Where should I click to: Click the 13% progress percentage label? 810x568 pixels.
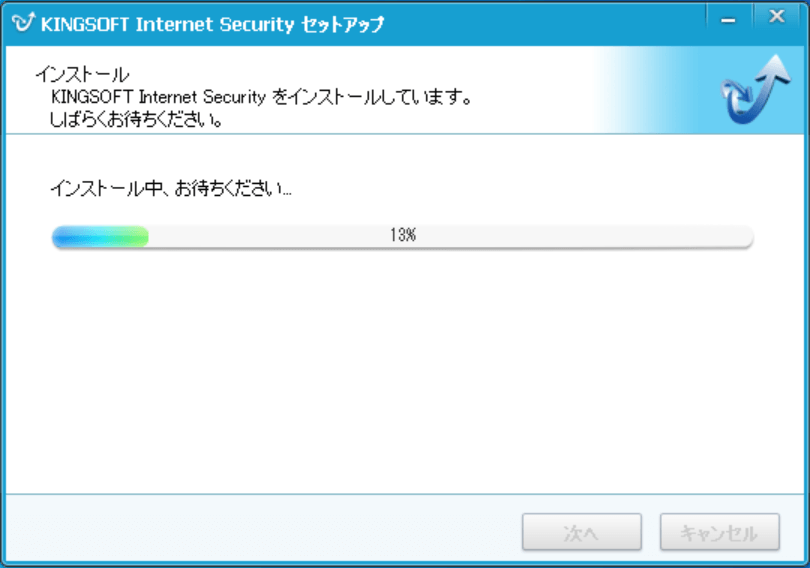click(403, 237)
